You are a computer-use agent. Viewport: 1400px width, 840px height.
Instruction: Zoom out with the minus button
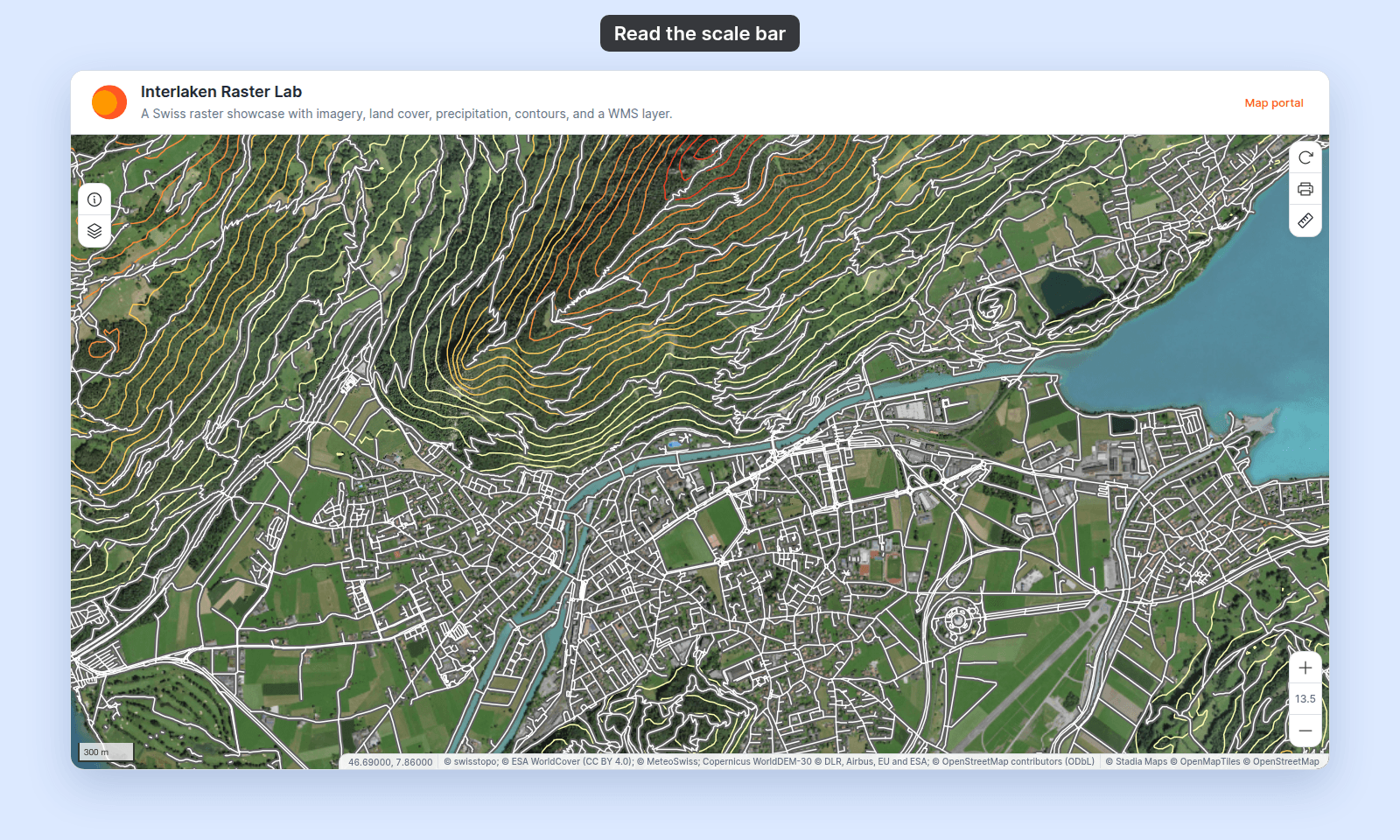click(x=1305, y=731)
